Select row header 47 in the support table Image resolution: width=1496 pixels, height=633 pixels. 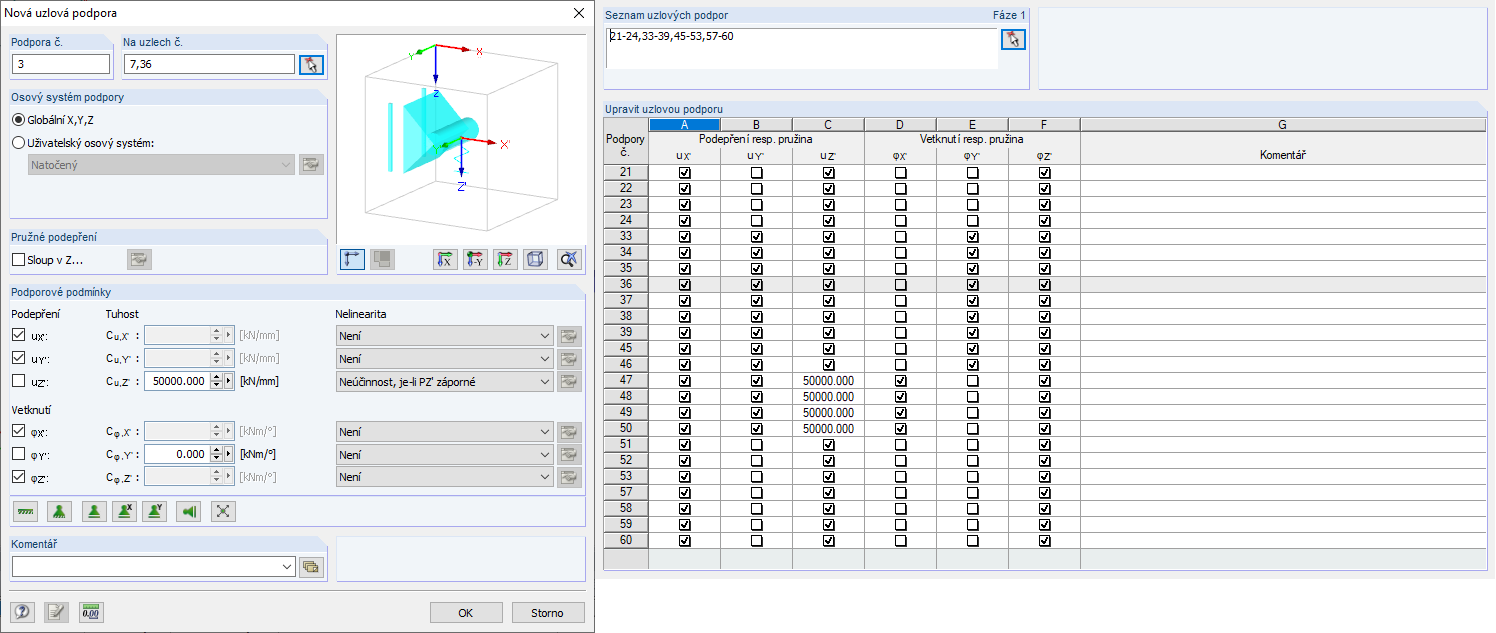coord(626,381)
